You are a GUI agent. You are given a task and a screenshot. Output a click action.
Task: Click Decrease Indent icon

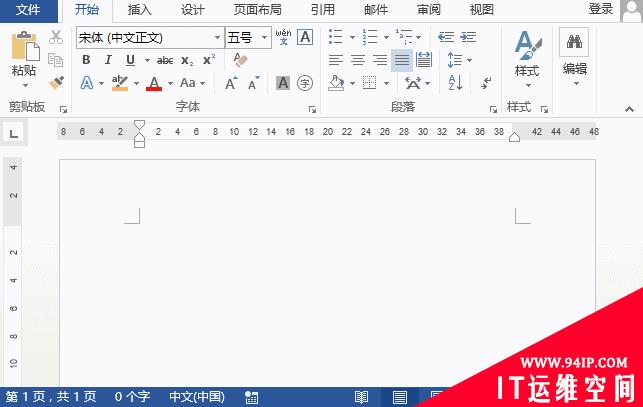(x=446, y=37)
